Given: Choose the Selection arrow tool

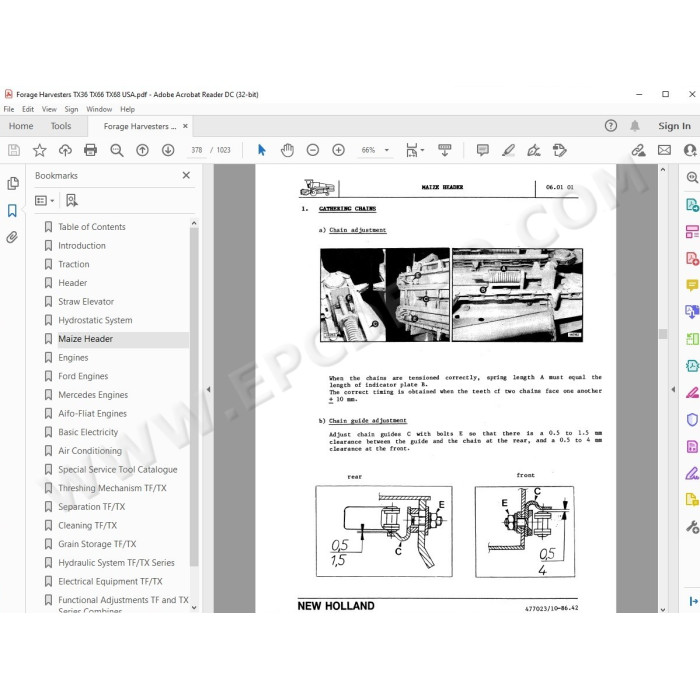Looking at the screenshot, I should pyautogui.click(x=262, y=150).
